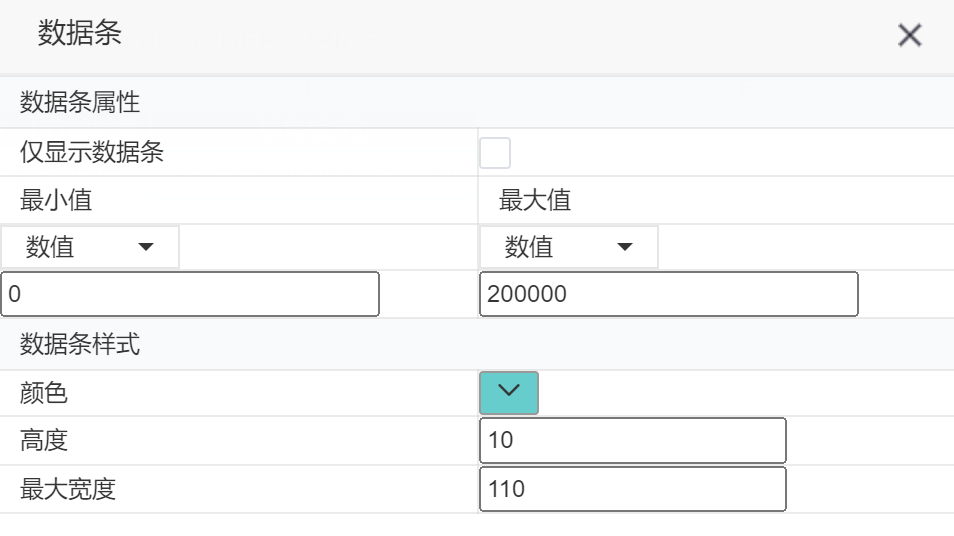Image resolution: width=954 pixels, height=536 pixels.
Task: Click the 最大宽度 field showing 110
Action: [633, 489]
